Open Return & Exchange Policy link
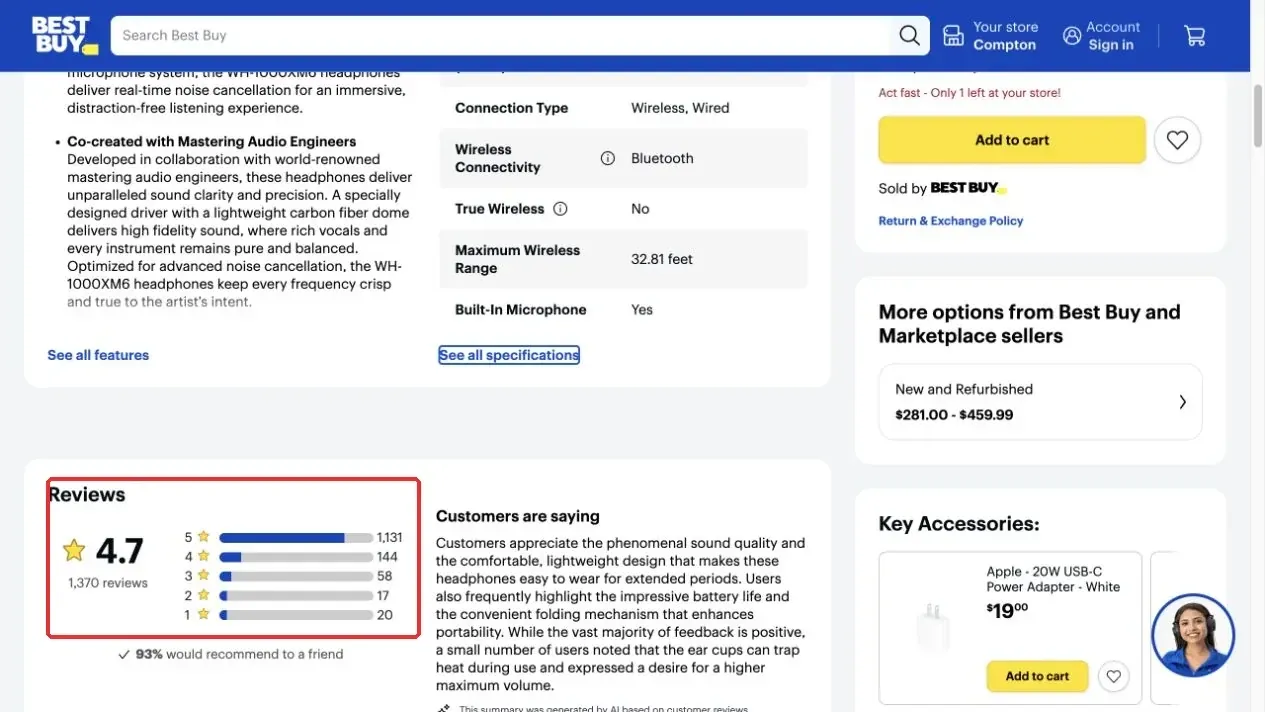 point(951,221)
